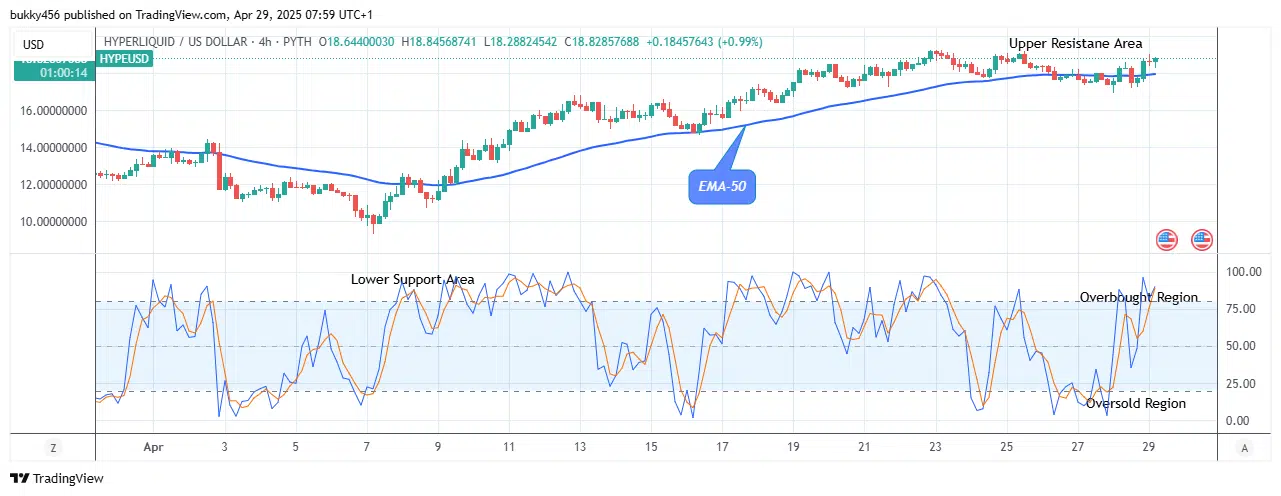Click the TradingView logo in the footer
Image resolution: width=1281 pixels, height=496 pixels.
pyautogui.click(x=57, y=479)
